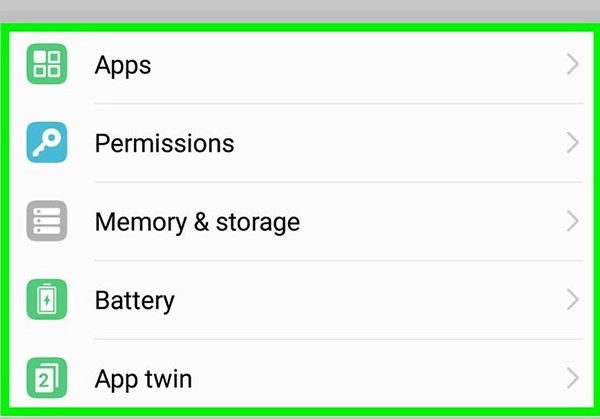
Task: Click blank area of the Permissions row
Action: 400,143
